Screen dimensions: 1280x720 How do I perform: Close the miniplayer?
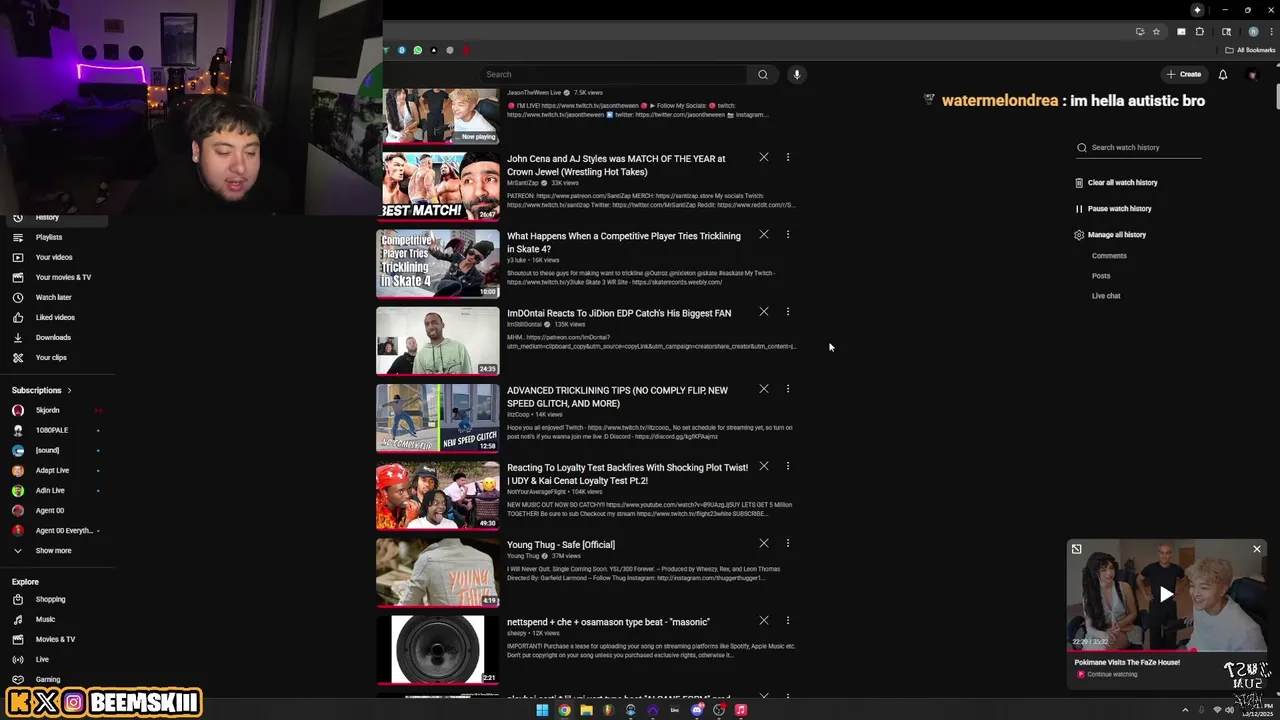(x=1257, y=549)
